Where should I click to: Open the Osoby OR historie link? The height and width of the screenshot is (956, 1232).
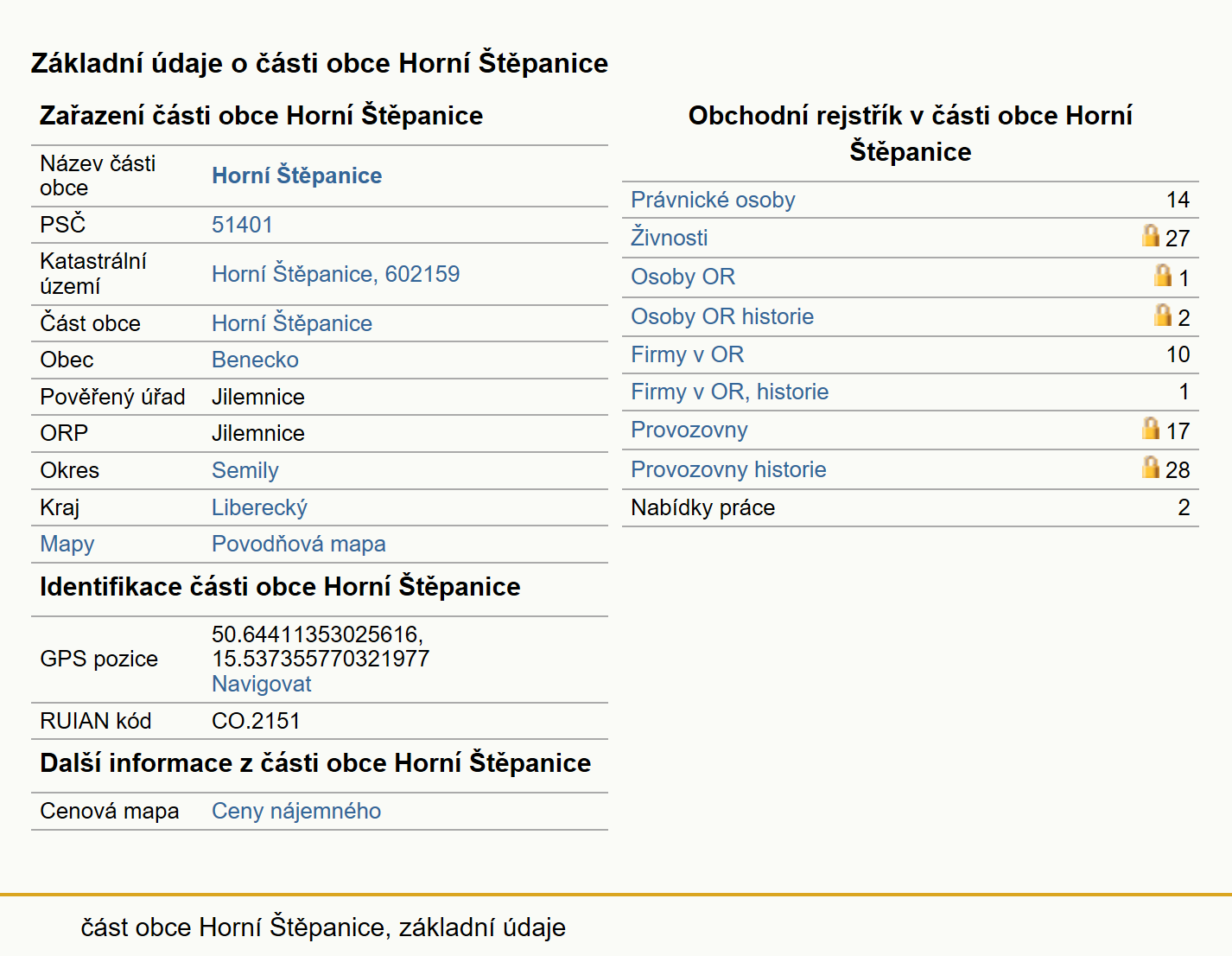coord(722,316)
